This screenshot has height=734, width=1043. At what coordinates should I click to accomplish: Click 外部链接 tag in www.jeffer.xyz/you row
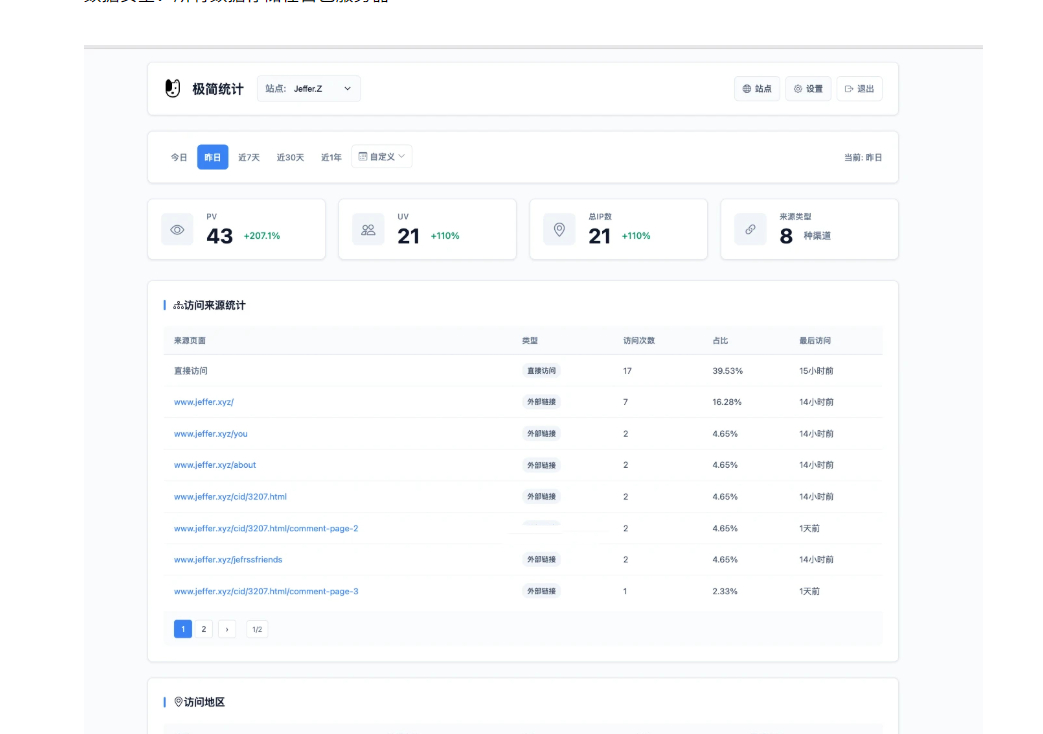pos(541,433)
